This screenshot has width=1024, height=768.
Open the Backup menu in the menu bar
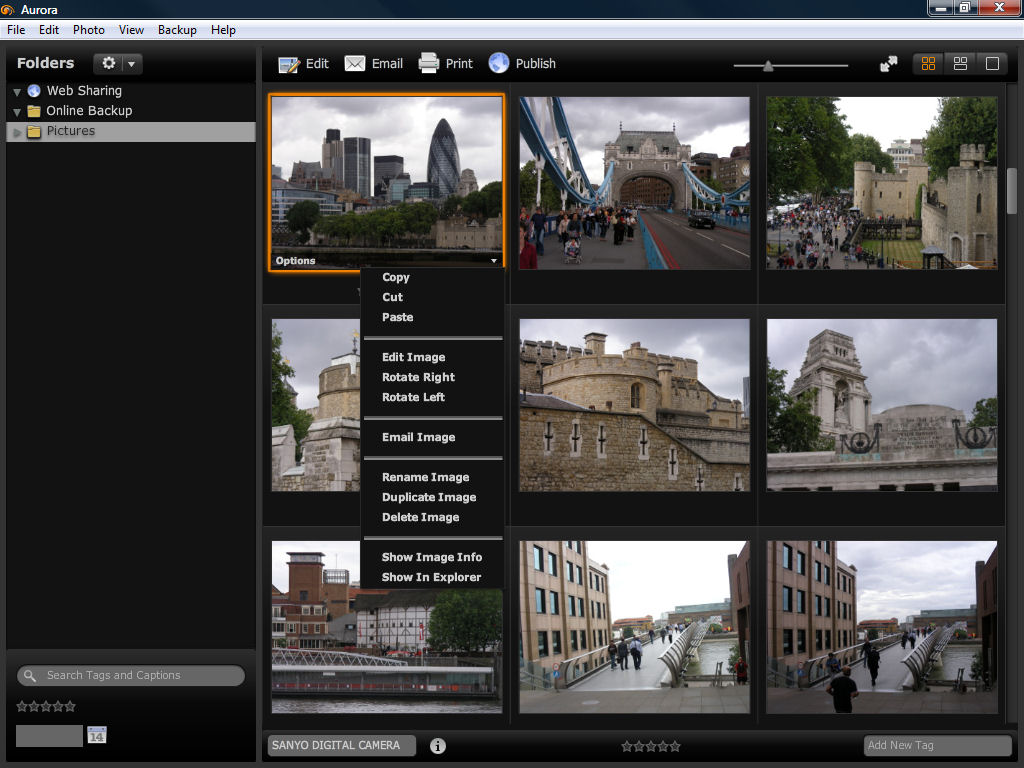point(177,30)
